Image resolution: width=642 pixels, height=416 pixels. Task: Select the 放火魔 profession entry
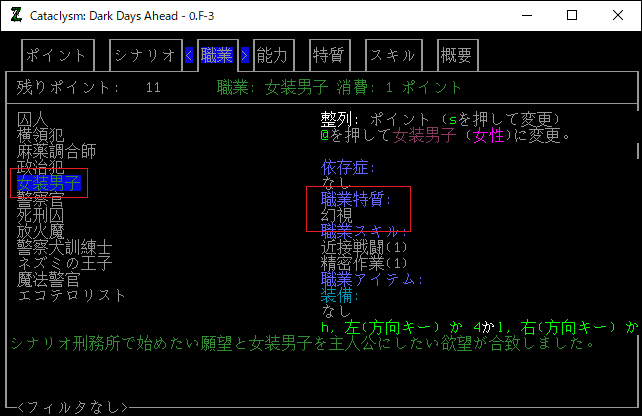click(x=40, y=231)
